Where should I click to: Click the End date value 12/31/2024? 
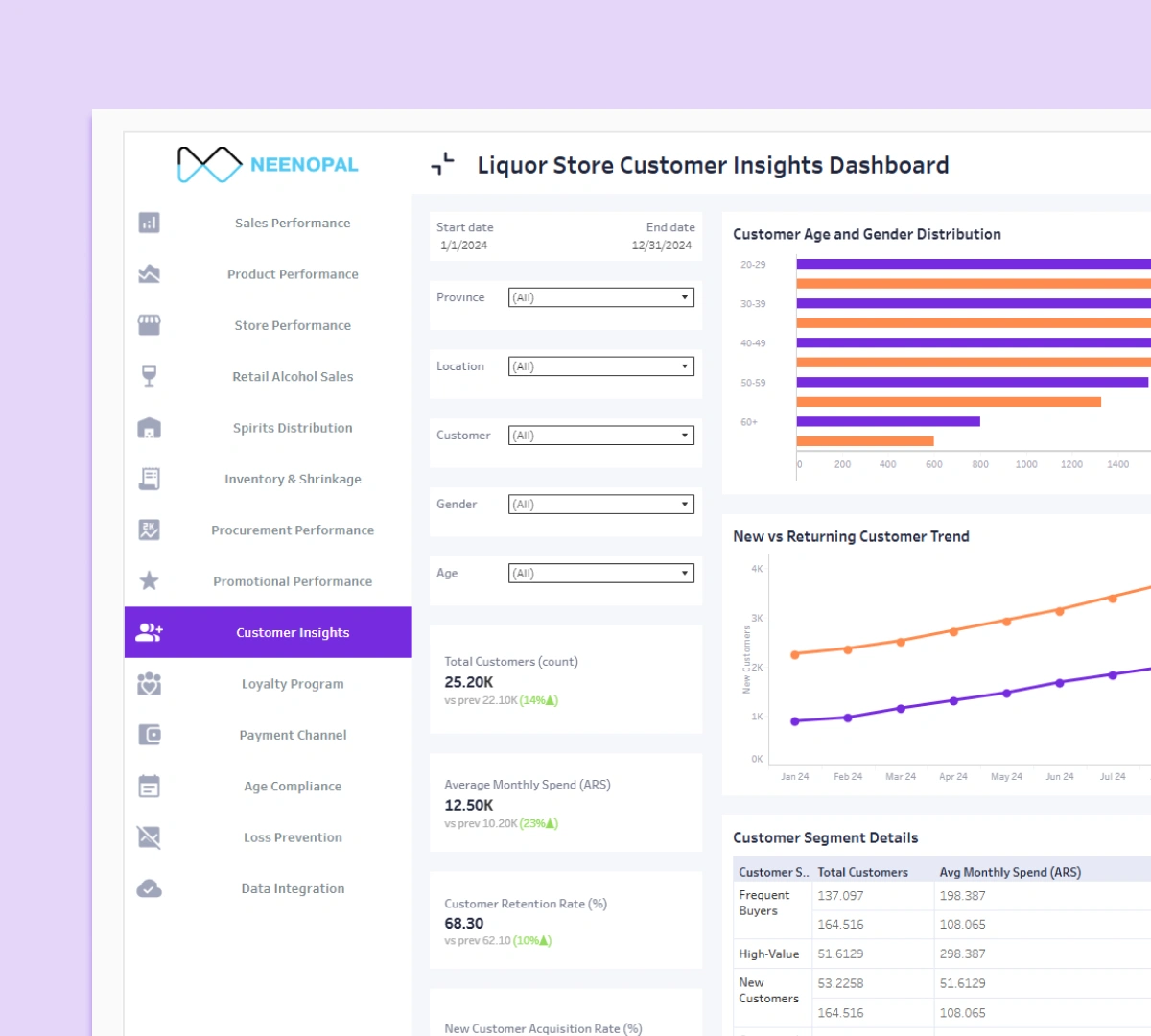click(662, 246)
